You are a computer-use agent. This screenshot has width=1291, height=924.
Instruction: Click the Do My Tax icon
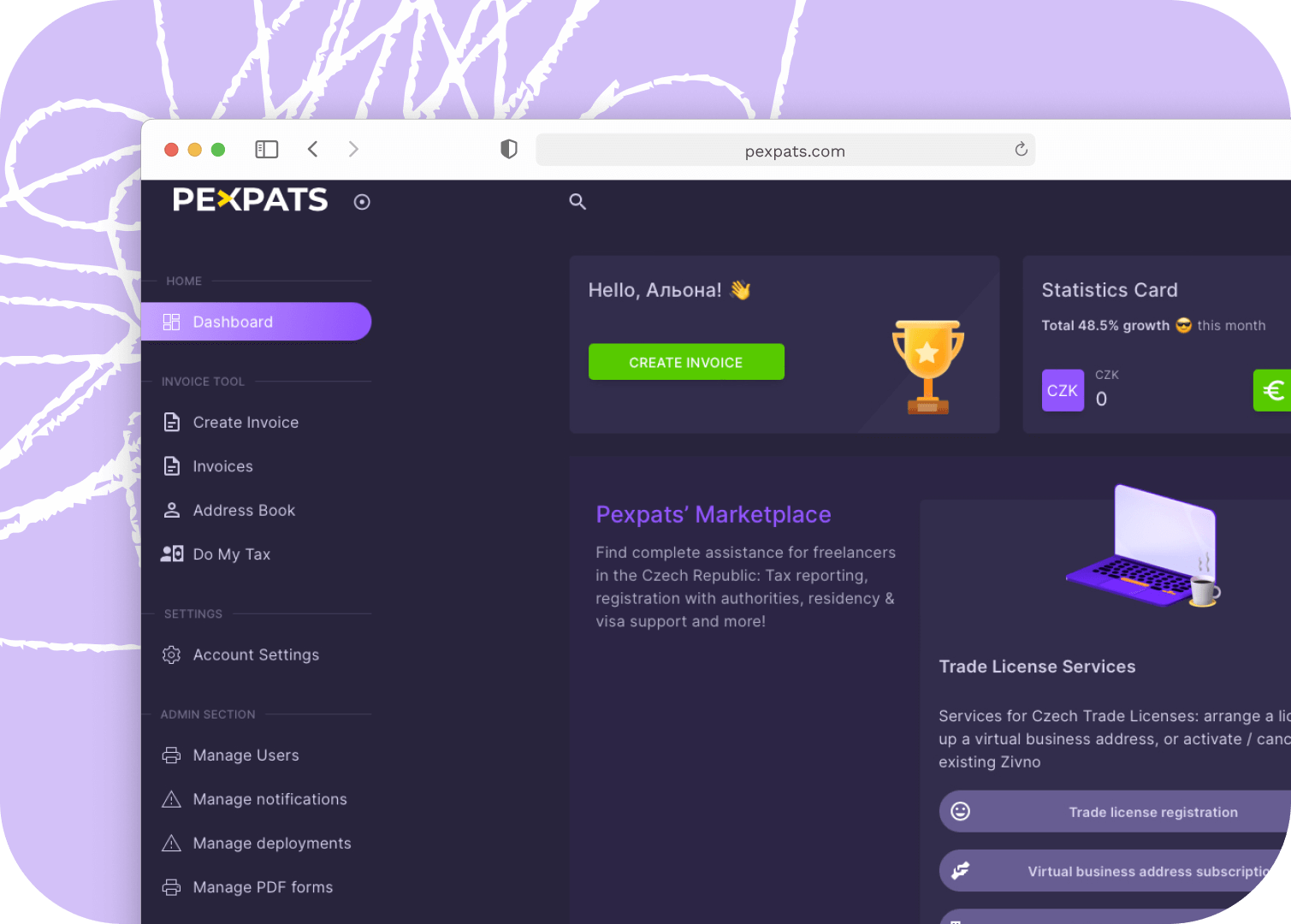click(172, 554)
